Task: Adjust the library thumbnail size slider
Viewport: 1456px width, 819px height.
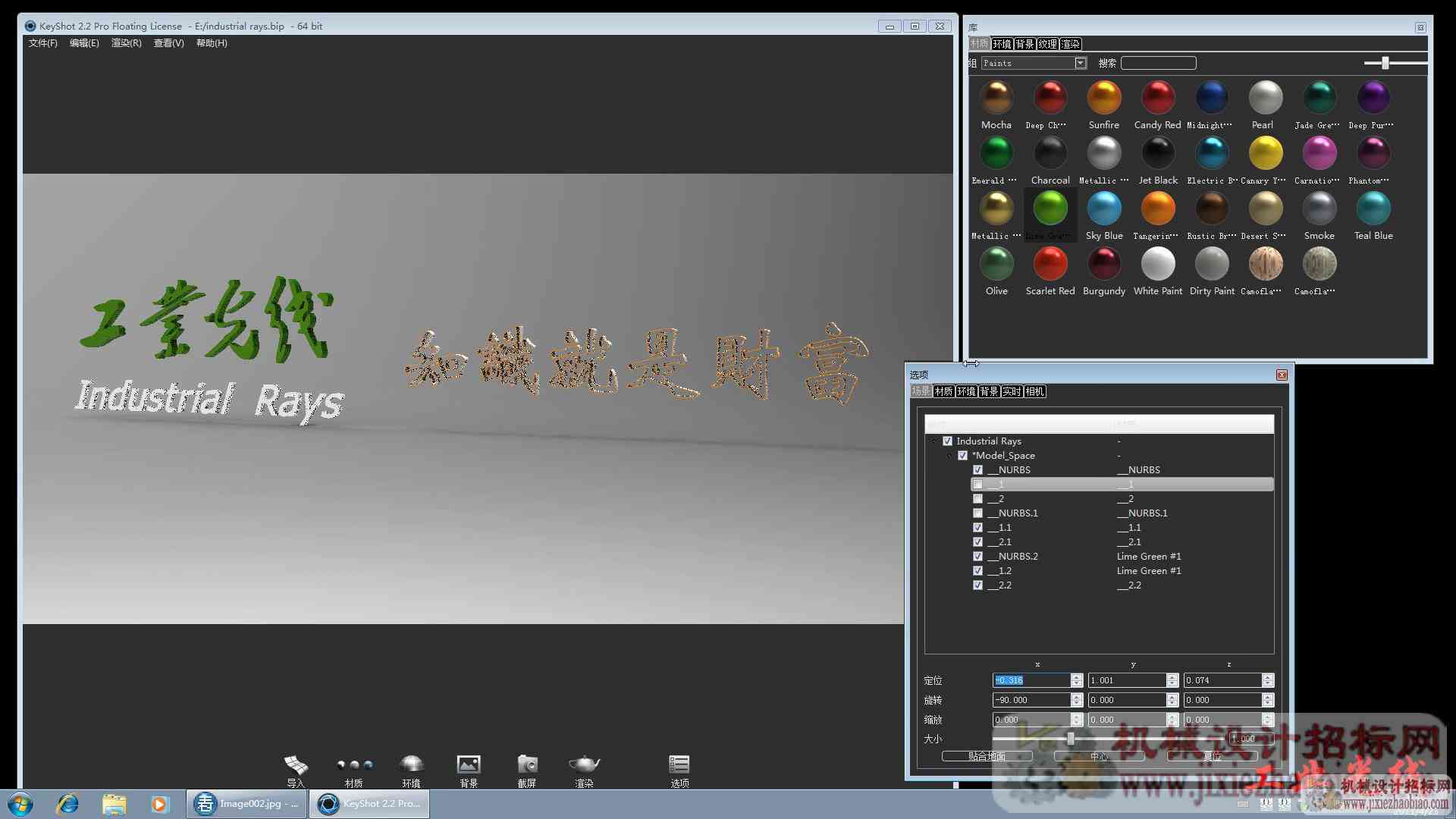Action: pos(1385,63)
